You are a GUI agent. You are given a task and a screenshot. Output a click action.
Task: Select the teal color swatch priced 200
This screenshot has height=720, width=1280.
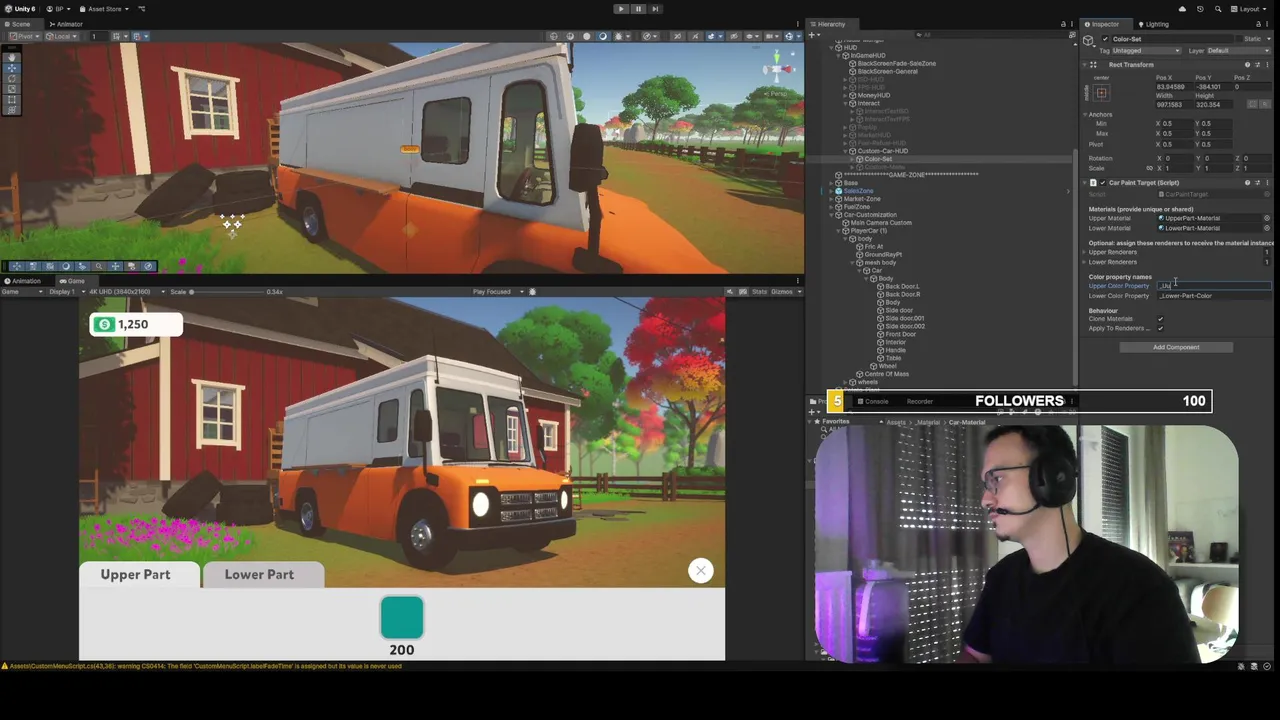[x=402, y=617]
